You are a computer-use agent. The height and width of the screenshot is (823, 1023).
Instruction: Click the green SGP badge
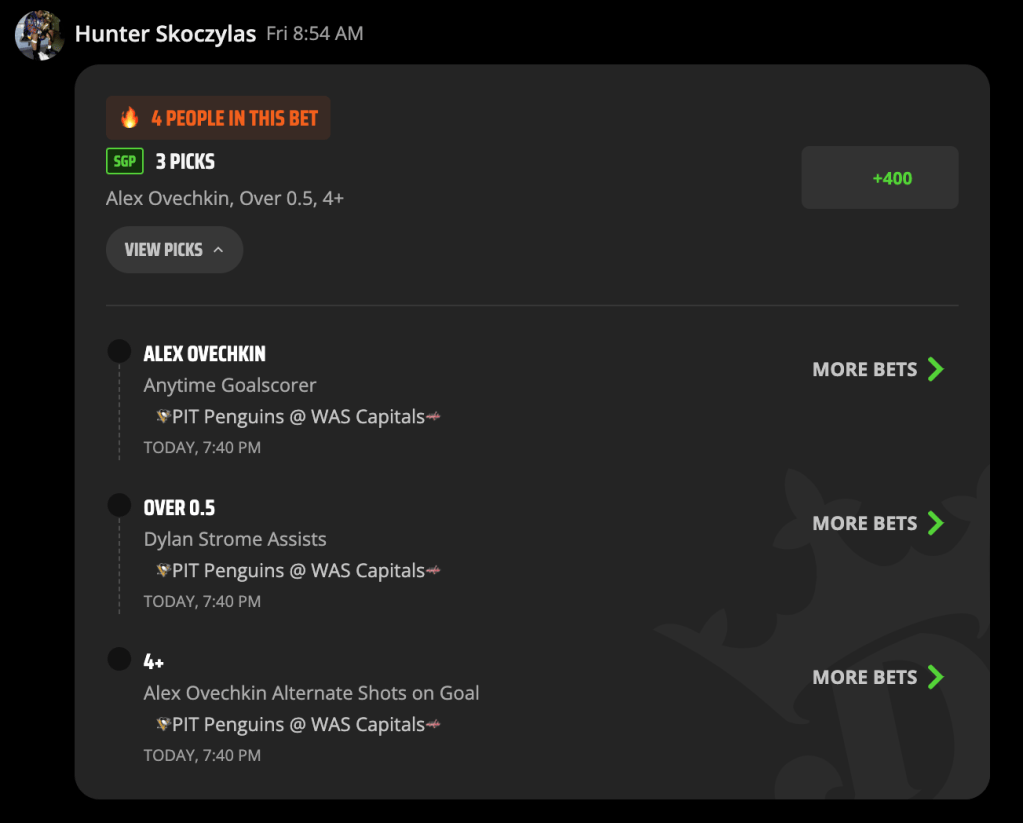(125, 161)
